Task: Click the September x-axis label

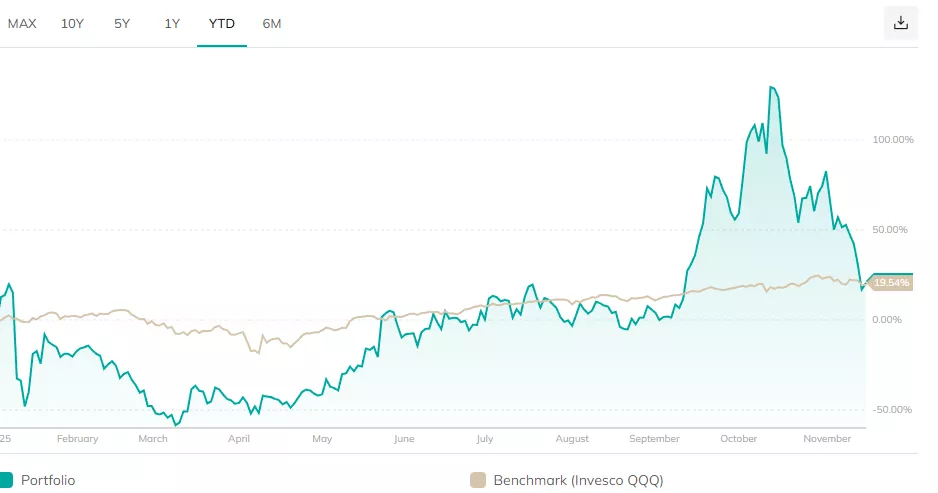Action: pyautogui.click(x=655, y=438)
